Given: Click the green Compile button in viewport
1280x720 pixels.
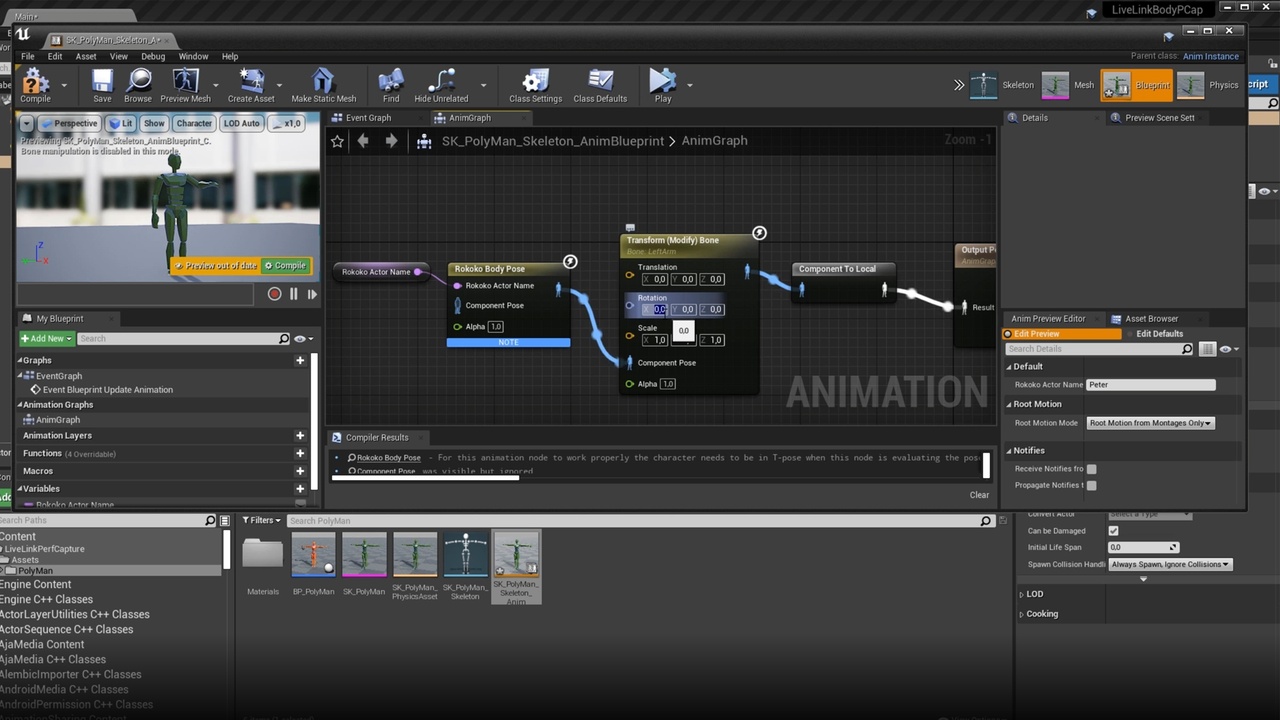Looking at the screenshot, I should [x=285, y=265].
